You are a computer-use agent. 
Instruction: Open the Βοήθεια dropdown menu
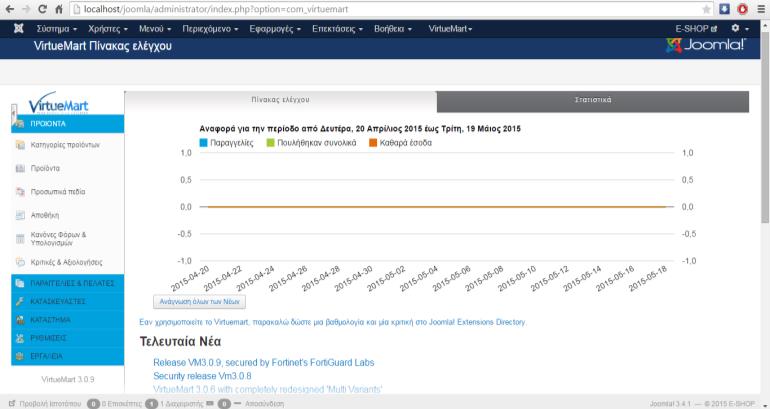click(x=393, y=28)
